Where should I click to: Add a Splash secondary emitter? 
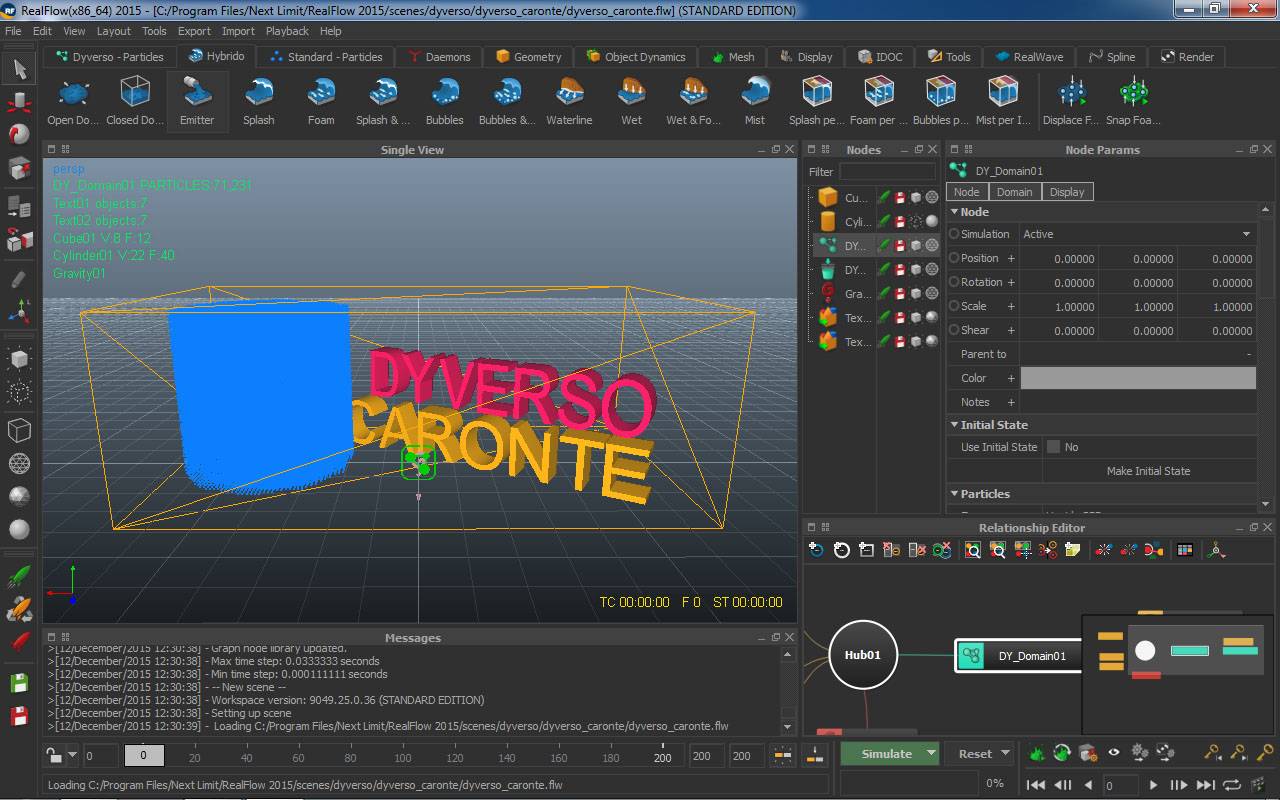pyautogui.click(x=258, y=101)
